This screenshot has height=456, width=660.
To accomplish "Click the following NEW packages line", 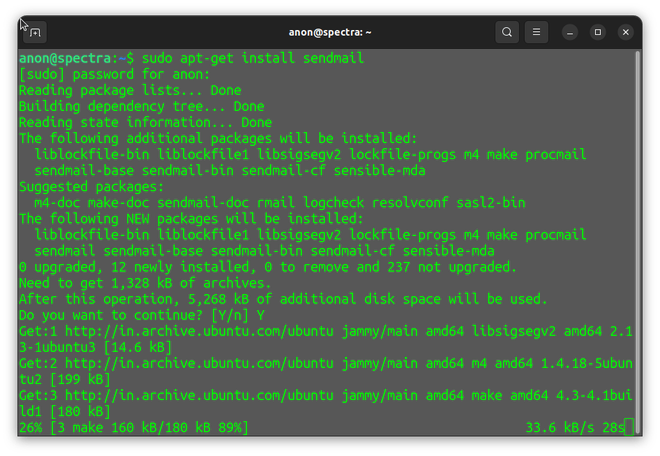I will pyautogui.click(x=191, y=219).
